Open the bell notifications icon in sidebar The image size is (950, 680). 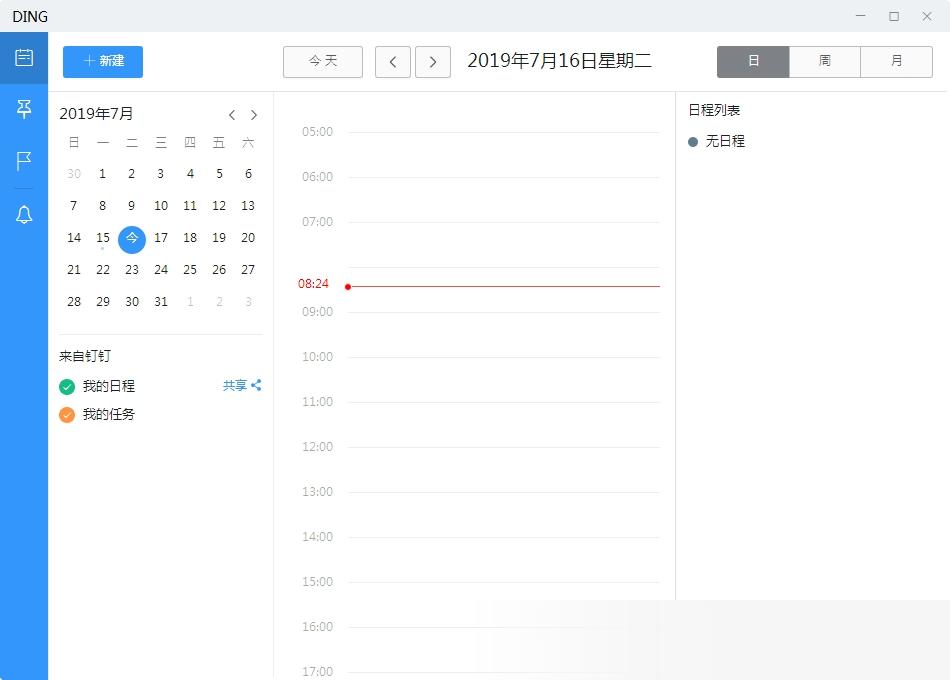24,215
